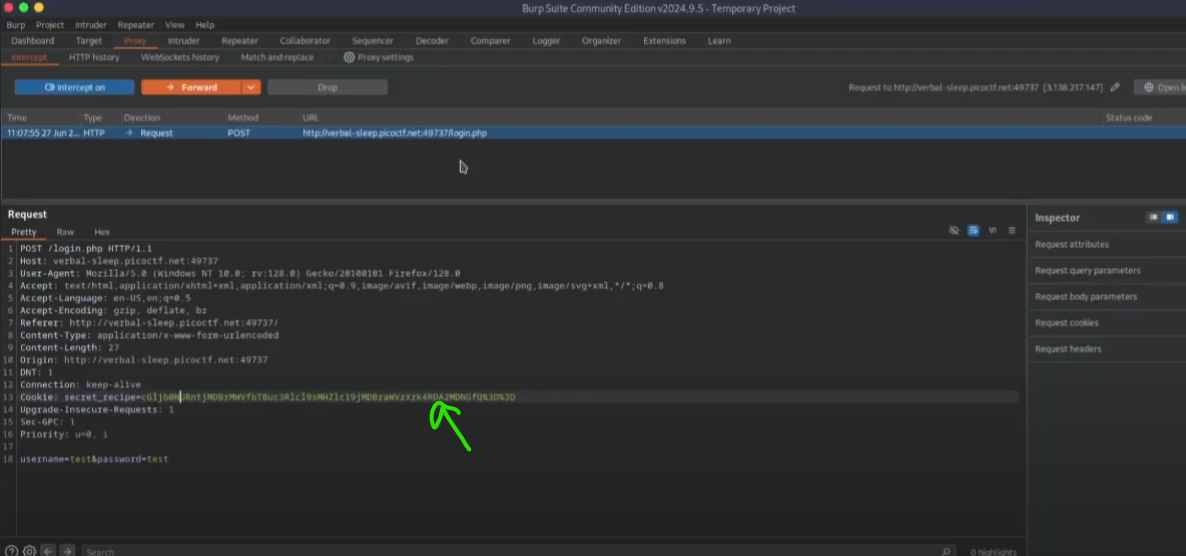This screenshot has height=556, width=1186.
Task: Open the WebSockets history sub-tab
Action: (180, 57)
